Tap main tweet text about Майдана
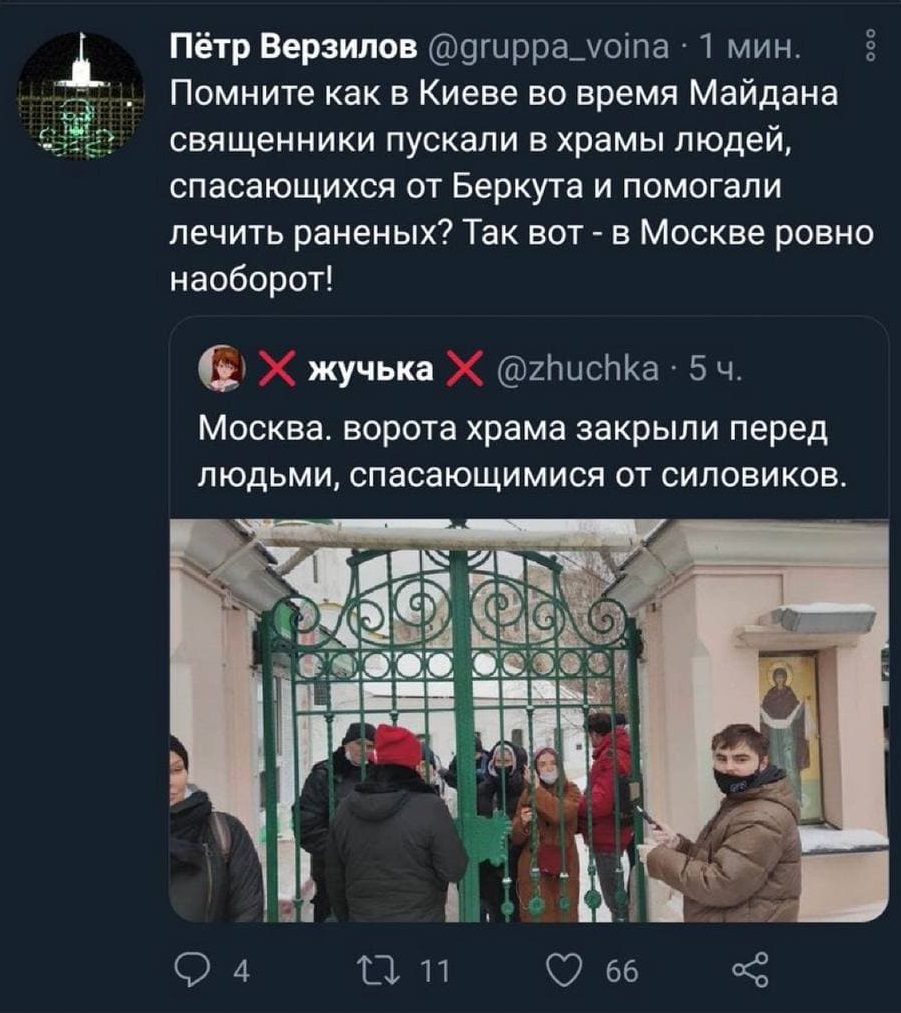Screen dimensions: 901x1013 (521, 187)
